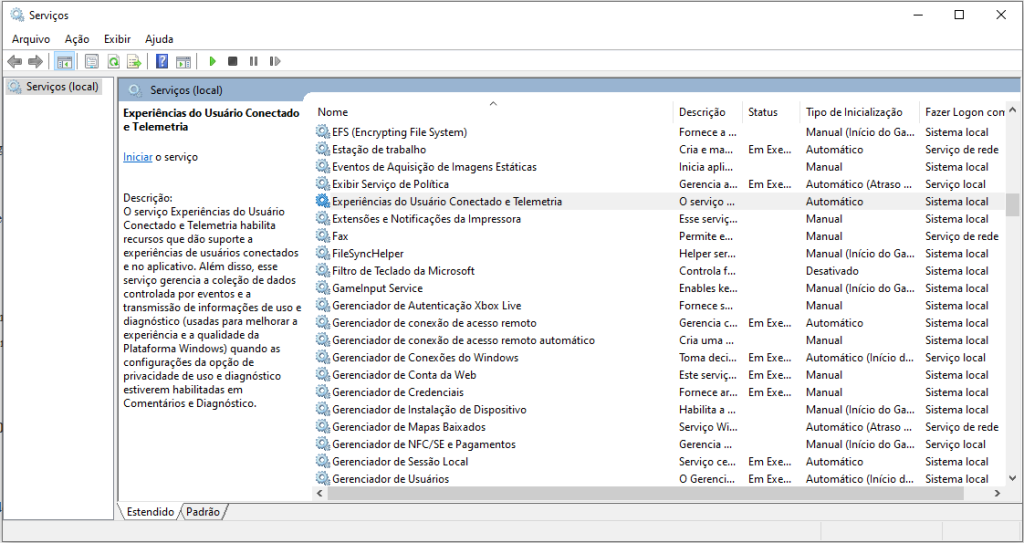Click gear icon of Estação de trabalho
1024x543 pixels.
(323, 150)
